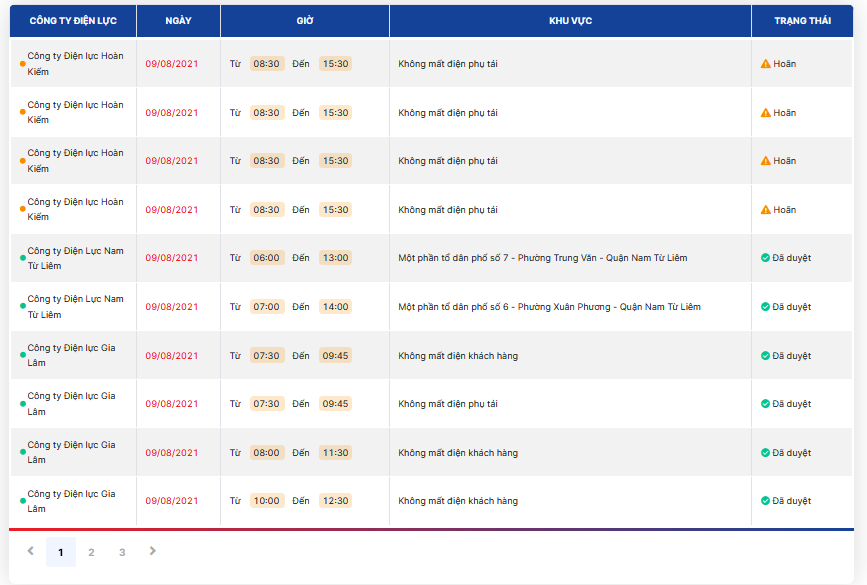Image resolution: width=867 pixels, height=585 pixels.
Task: Click Đã duyệt status text in 07:00–14:00 row
Action: pos(792,307)
